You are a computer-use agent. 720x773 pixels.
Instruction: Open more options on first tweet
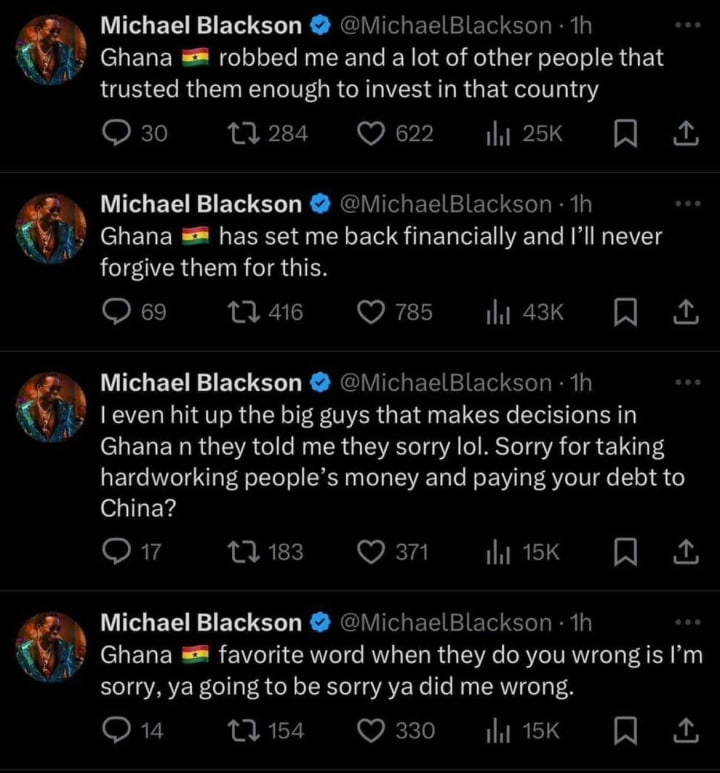tap(687, 25)
